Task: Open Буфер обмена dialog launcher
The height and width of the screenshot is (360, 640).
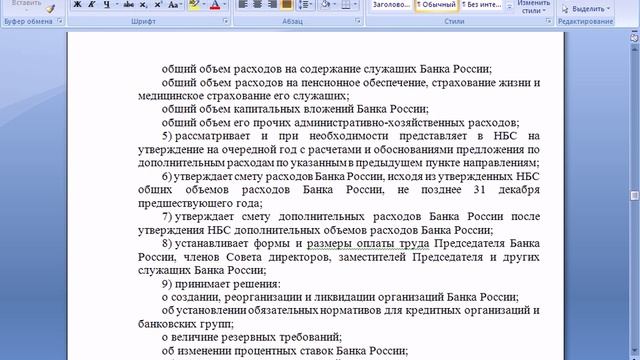Action: pos(60,21)
